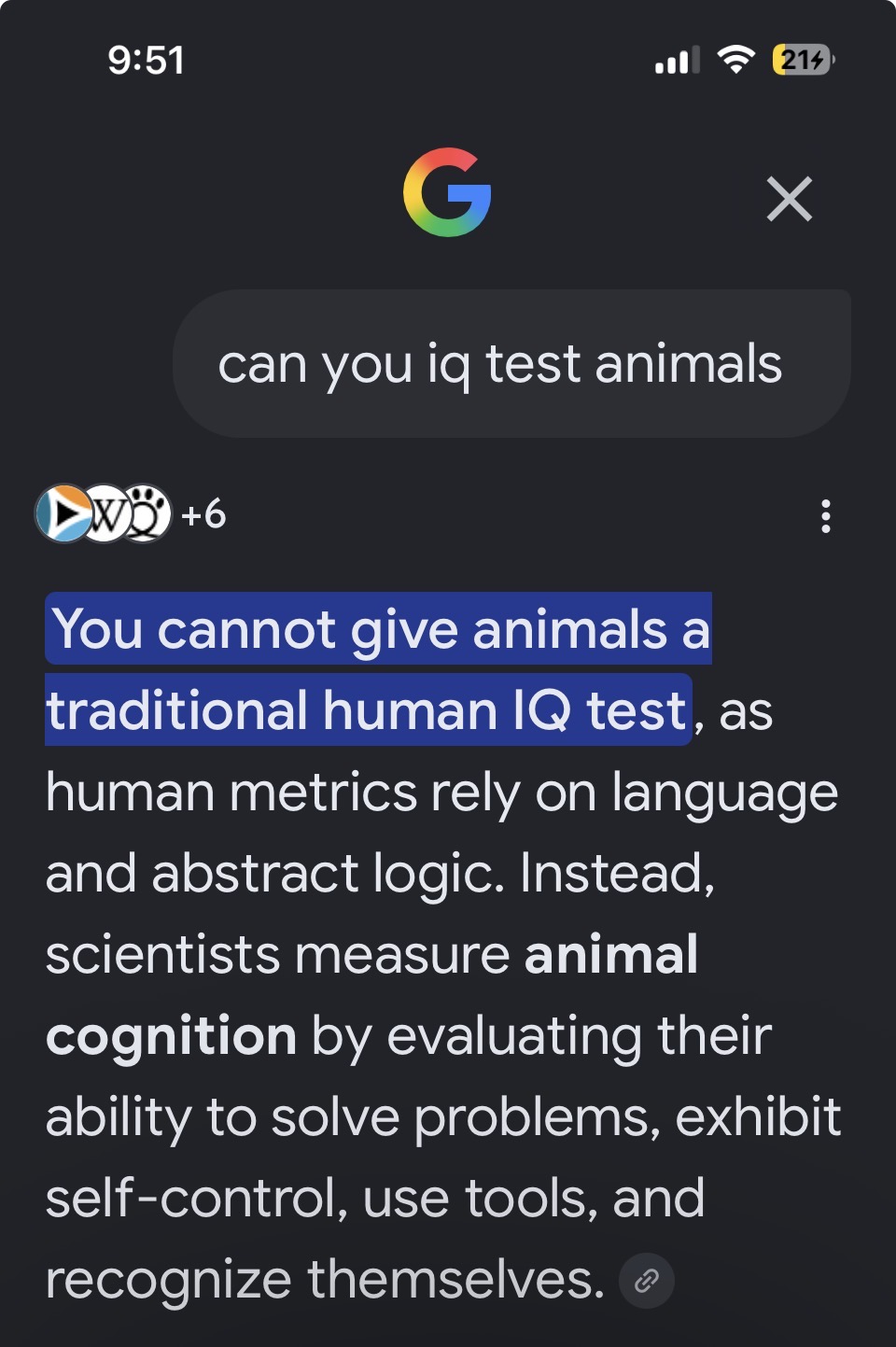Tap the battery indicator in status bar
896x1347 pixels.
coord(804,60)
